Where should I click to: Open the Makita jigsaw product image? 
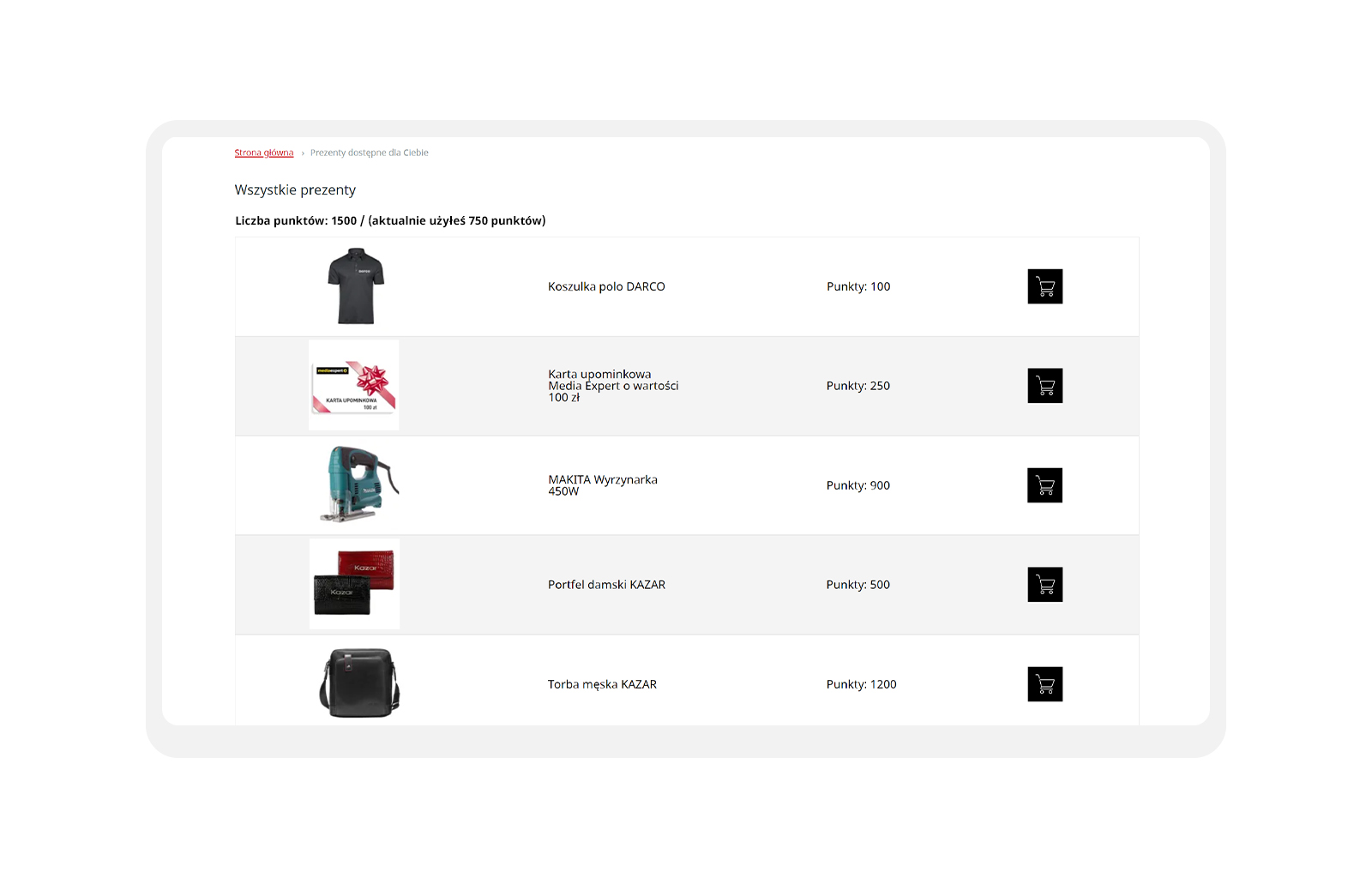359,484
